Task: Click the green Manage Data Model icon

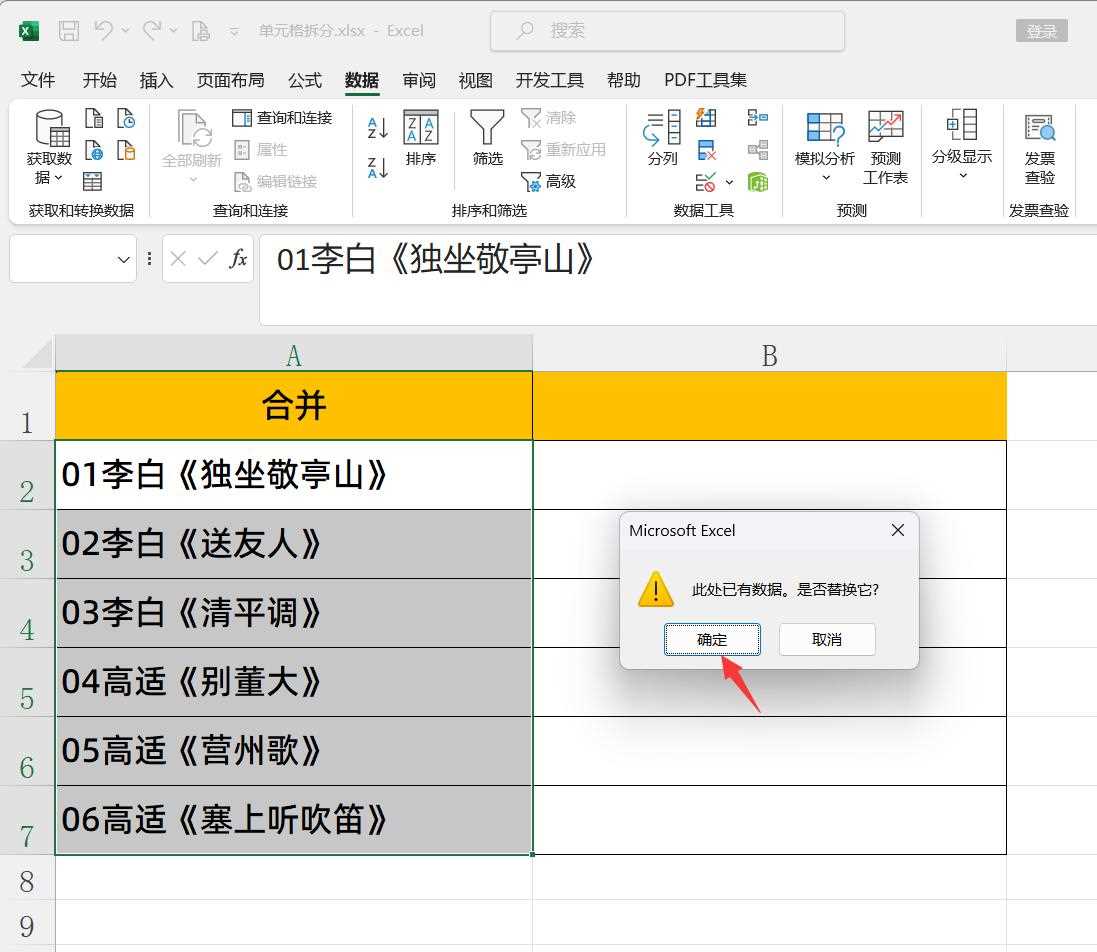Action: coord(758,182)
